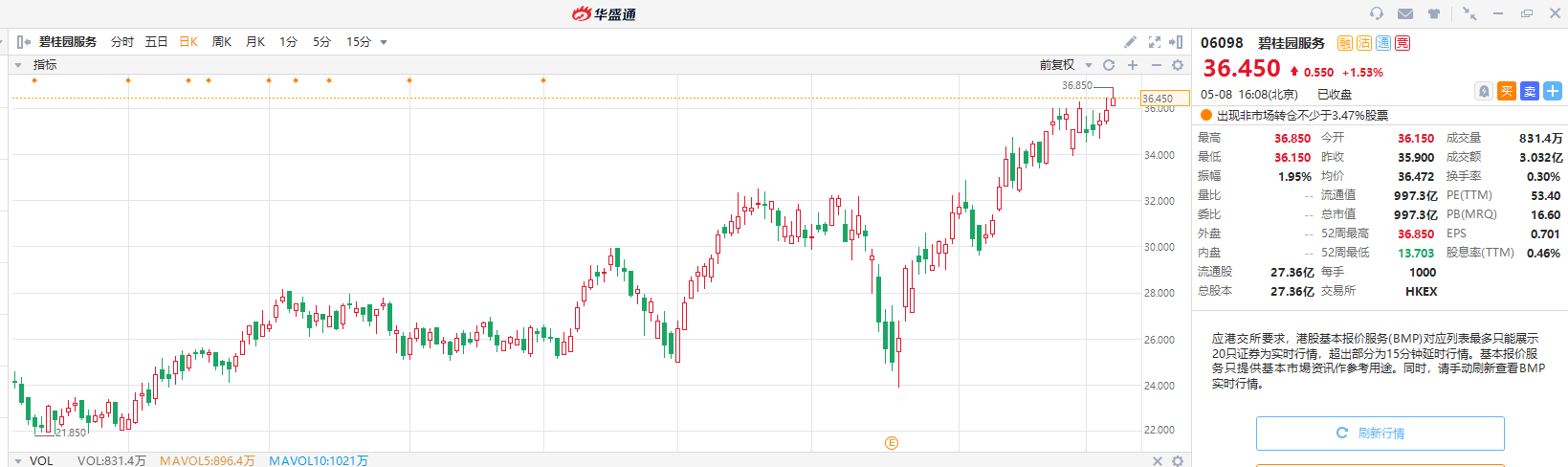Viewport: 1568px width, 467px height.
Task: Click the E earnings marker on timeline
Action: [892, 443]
